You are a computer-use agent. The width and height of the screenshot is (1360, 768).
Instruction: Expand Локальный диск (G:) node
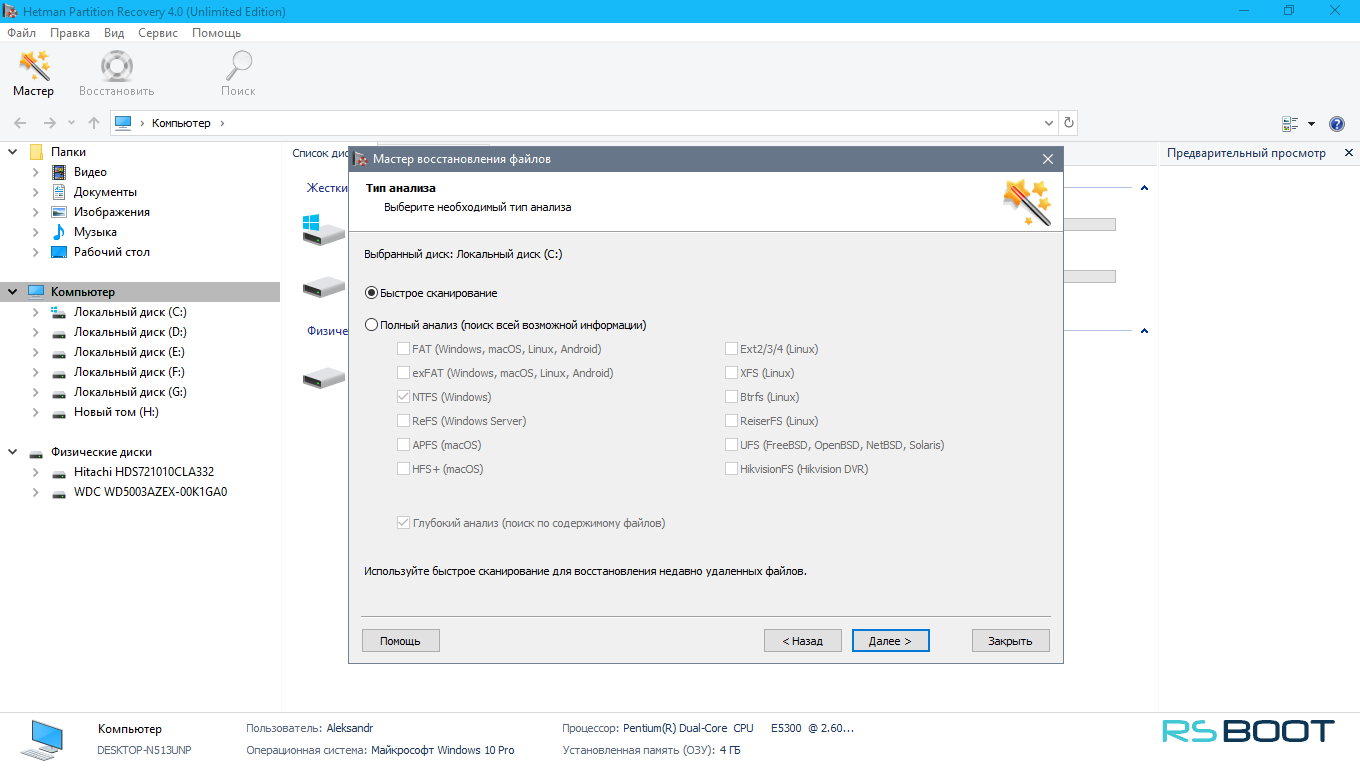[36, 392]
